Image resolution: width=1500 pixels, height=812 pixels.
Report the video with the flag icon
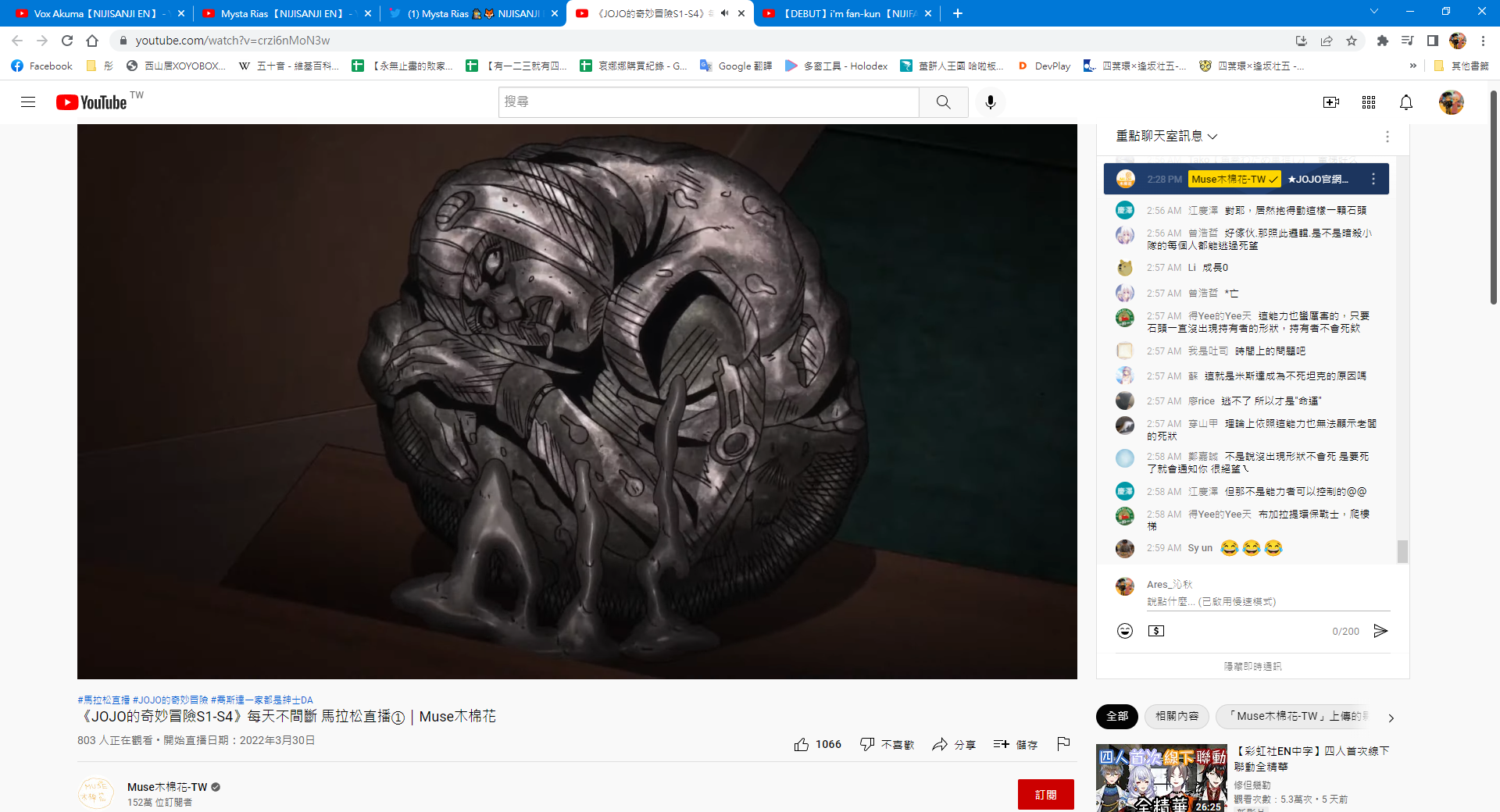1063,744
